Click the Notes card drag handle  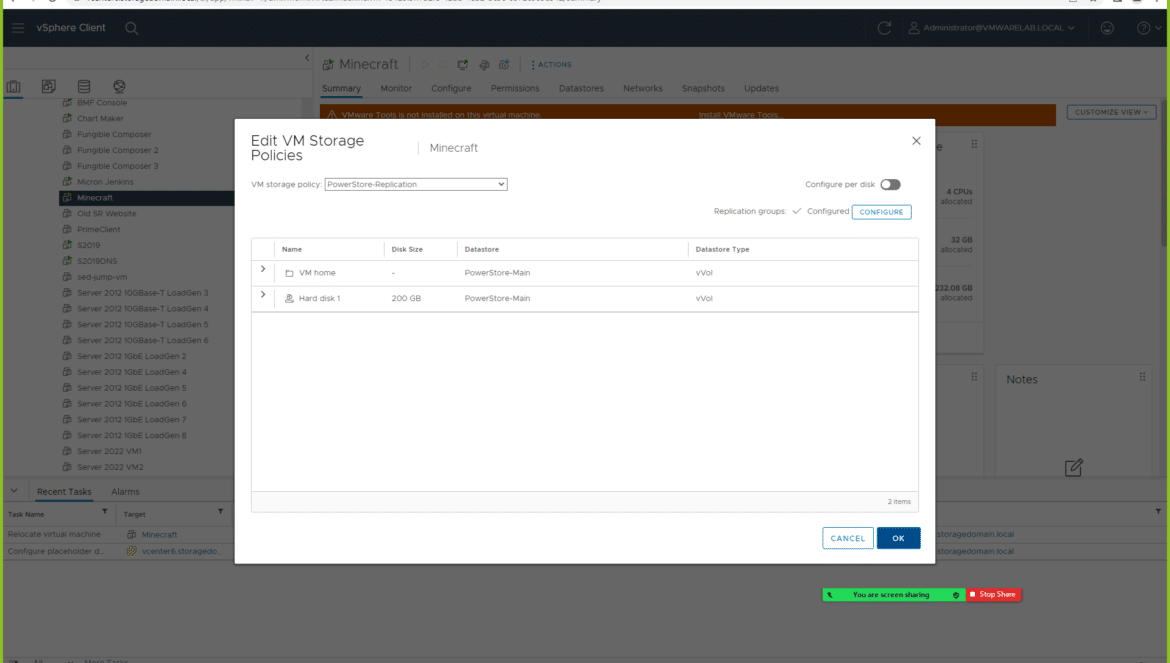[x=1142, y=377]
